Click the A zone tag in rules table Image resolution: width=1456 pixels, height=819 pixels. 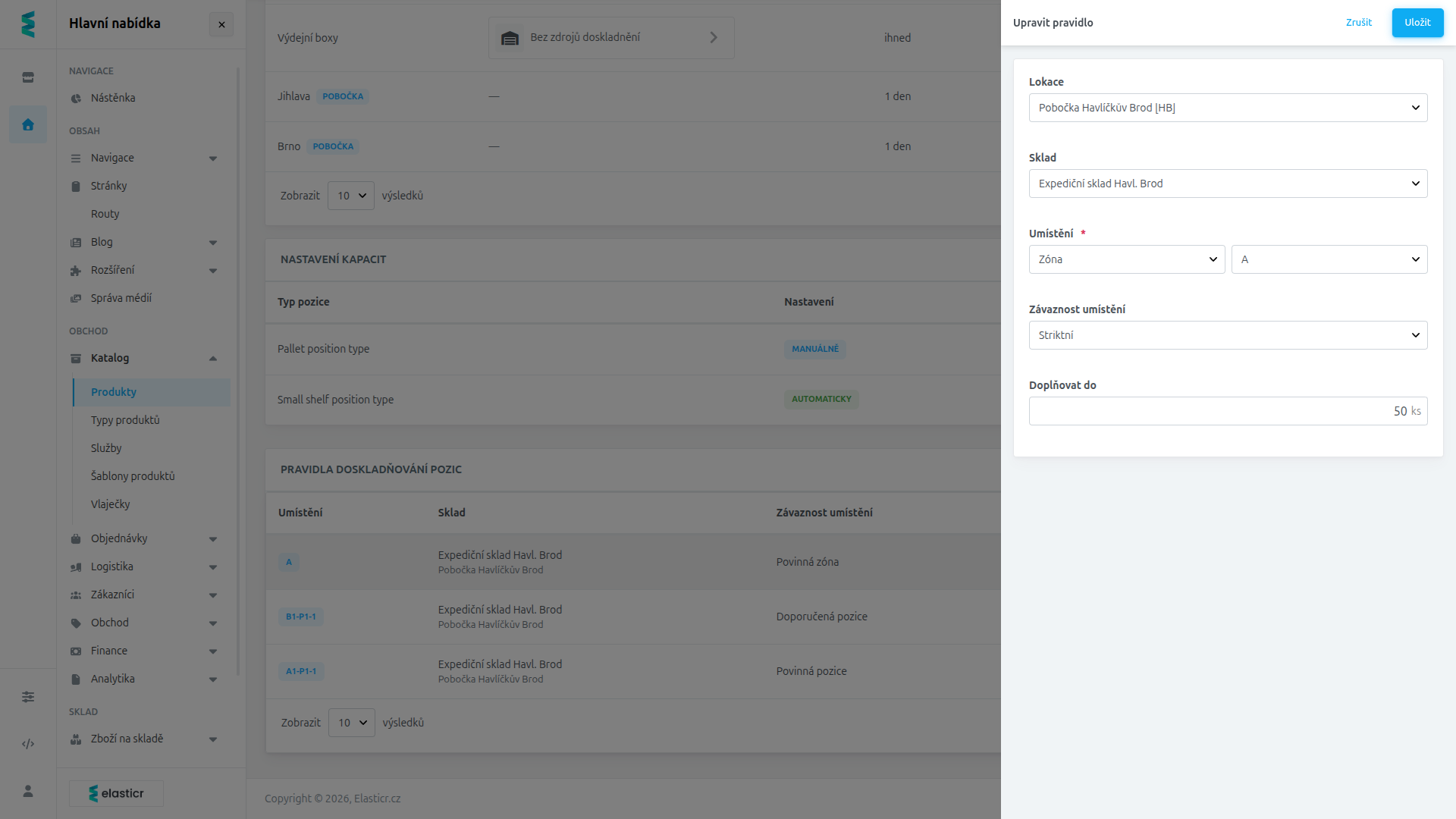point(289,562)
